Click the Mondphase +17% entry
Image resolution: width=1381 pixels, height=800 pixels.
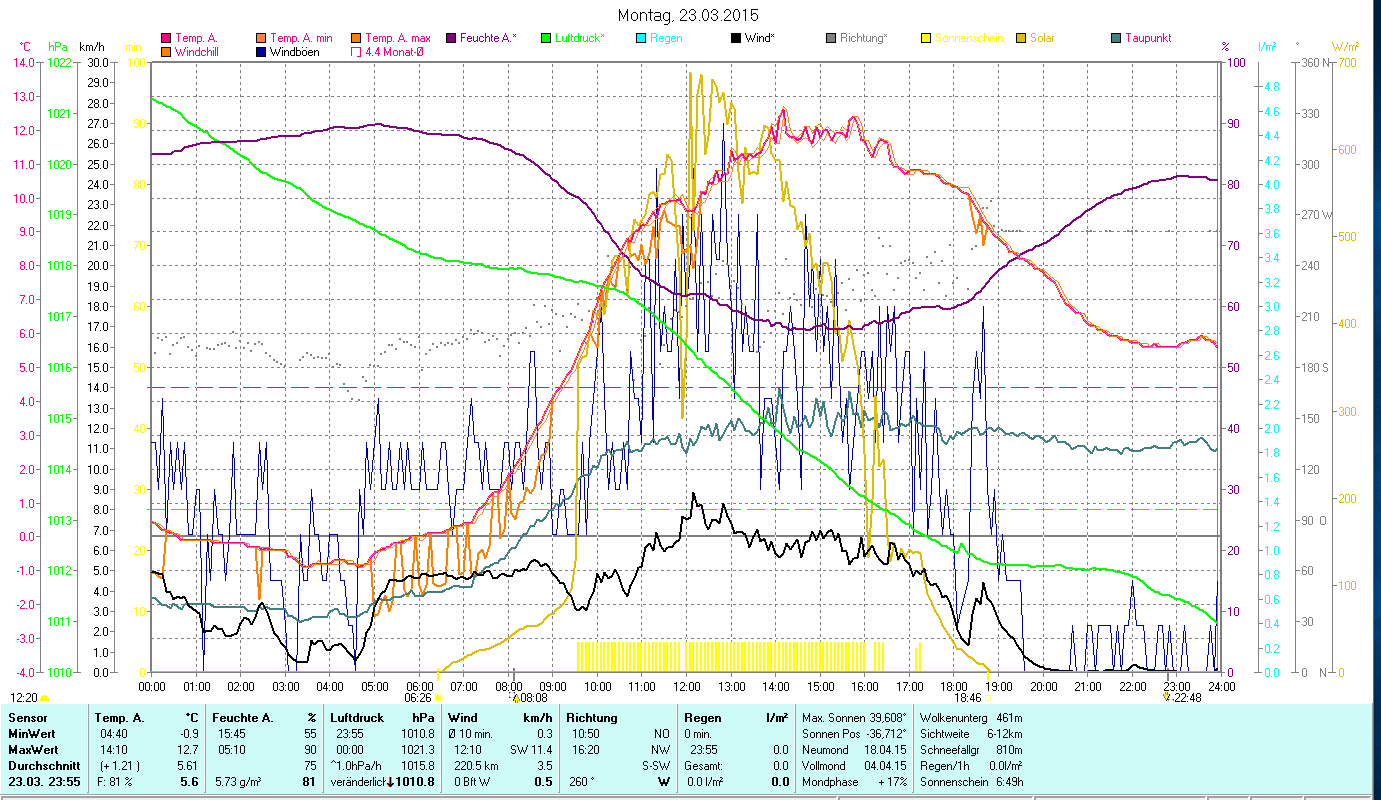click(x=853, y=782)
